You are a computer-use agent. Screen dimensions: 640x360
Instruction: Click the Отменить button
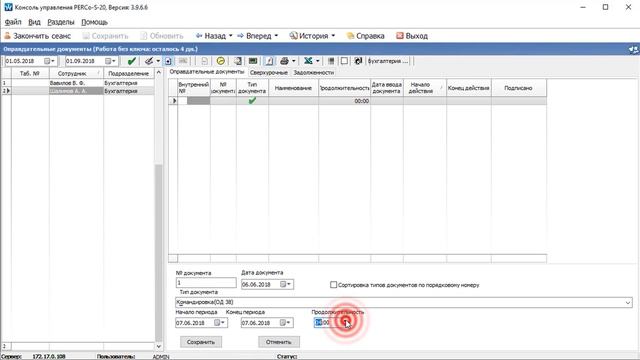tap(279, 342)
